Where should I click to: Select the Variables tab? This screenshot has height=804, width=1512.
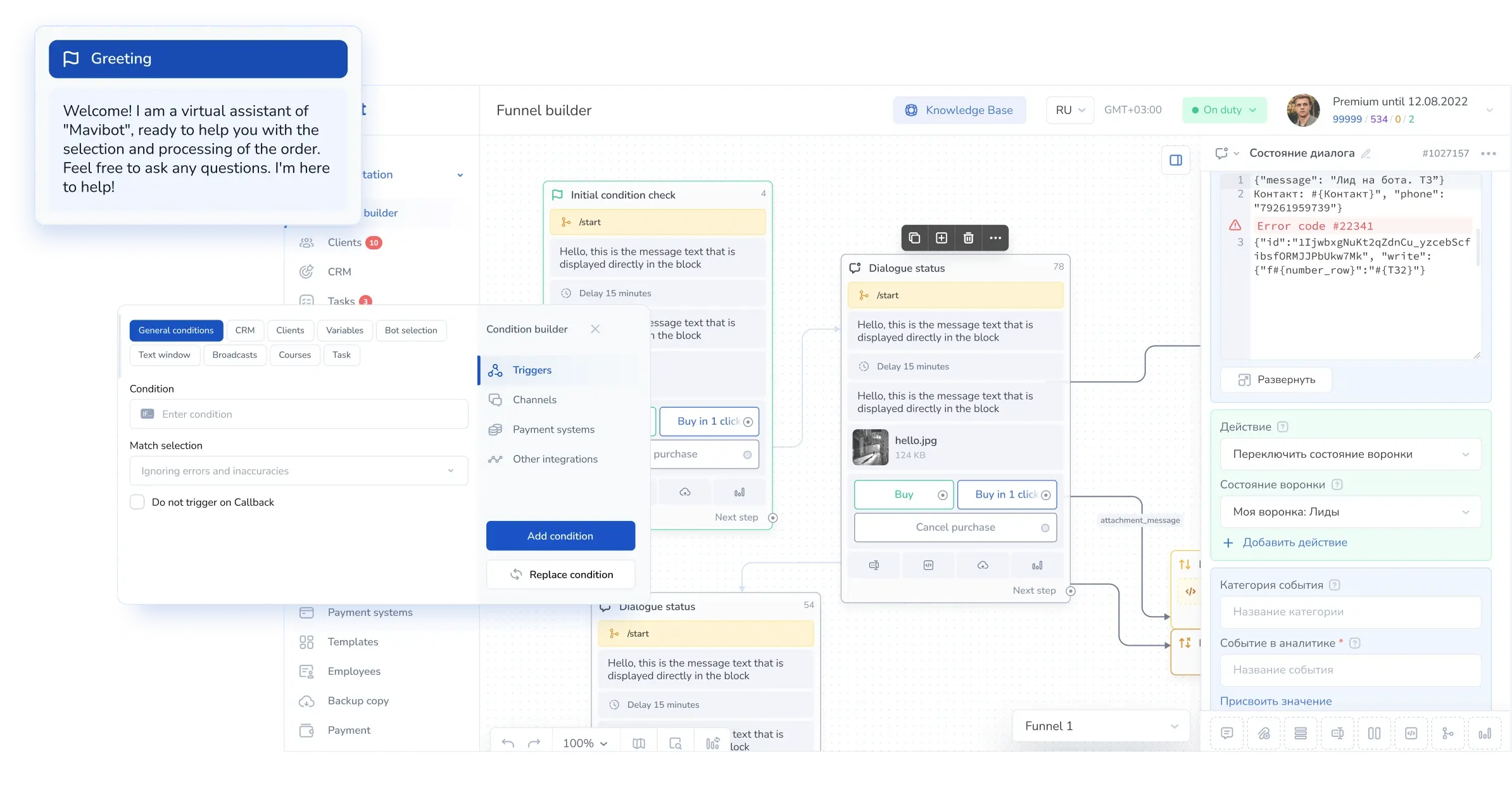point(344,330)
